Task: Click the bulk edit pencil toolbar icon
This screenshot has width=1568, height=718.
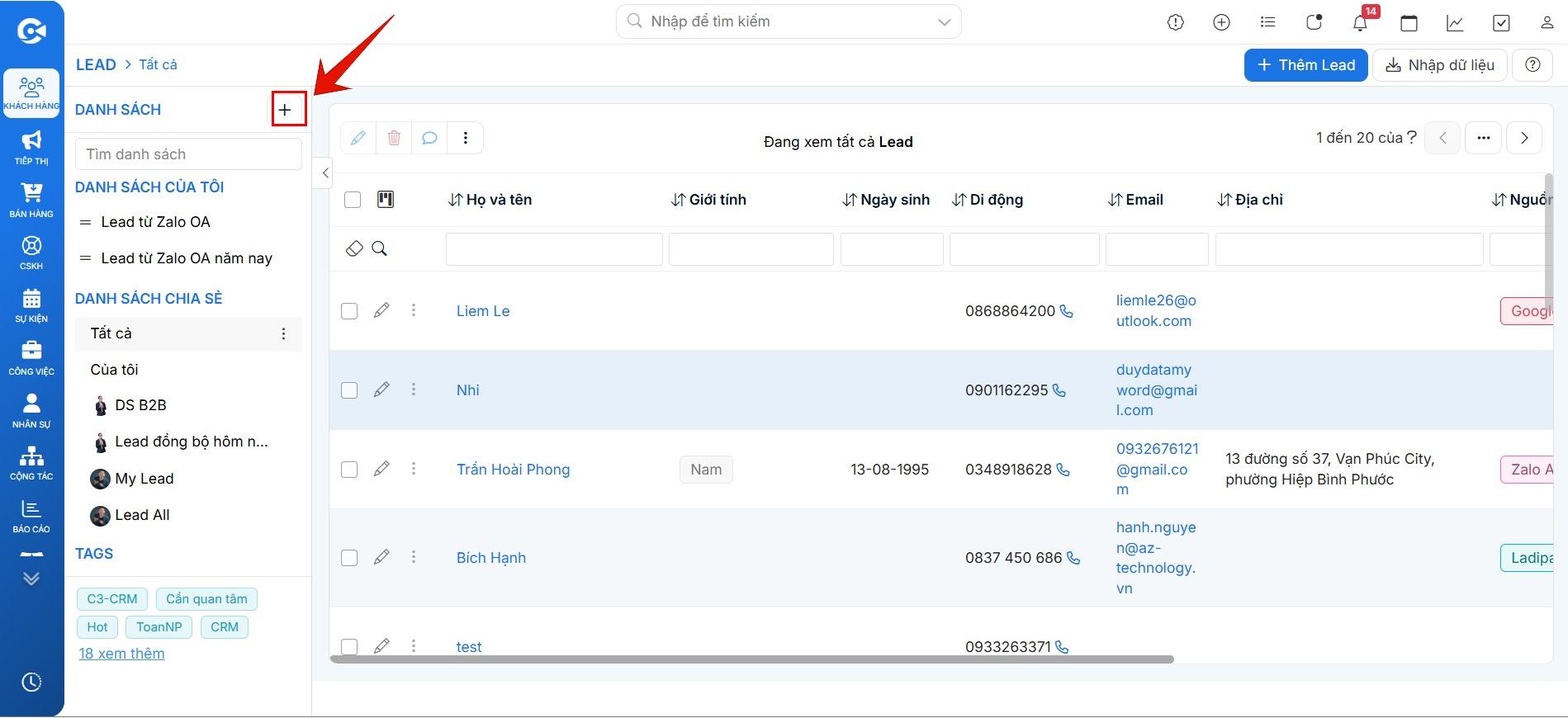Action: 358,138
